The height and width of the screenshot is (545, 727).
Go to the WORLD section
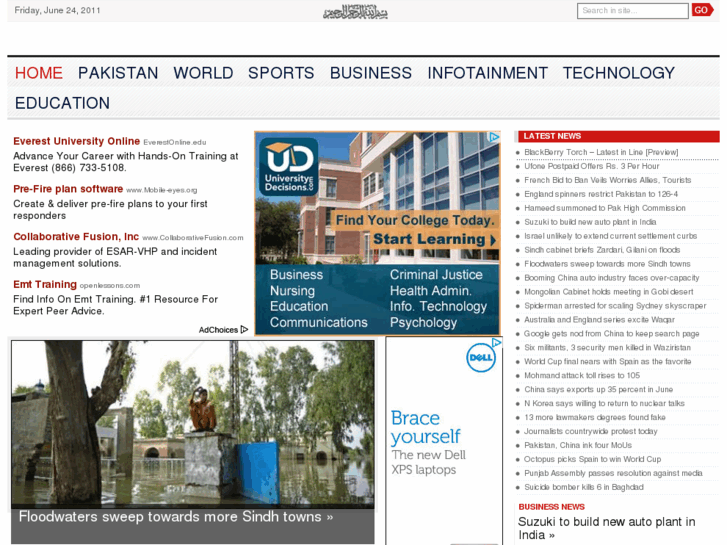click(203, 73)
